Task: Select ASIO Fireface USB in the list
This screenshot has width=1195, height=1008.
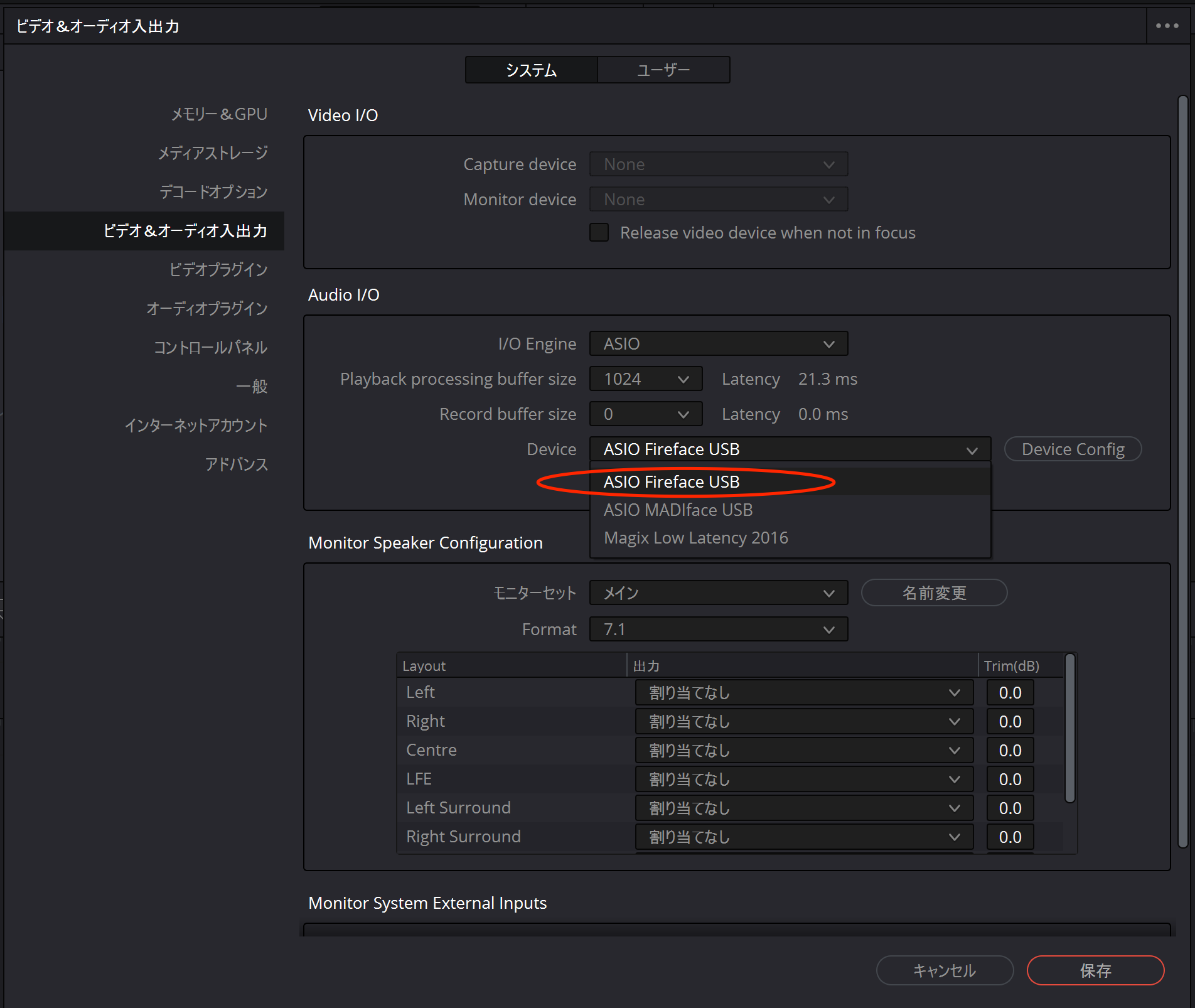Action: (x=672, y=482)
